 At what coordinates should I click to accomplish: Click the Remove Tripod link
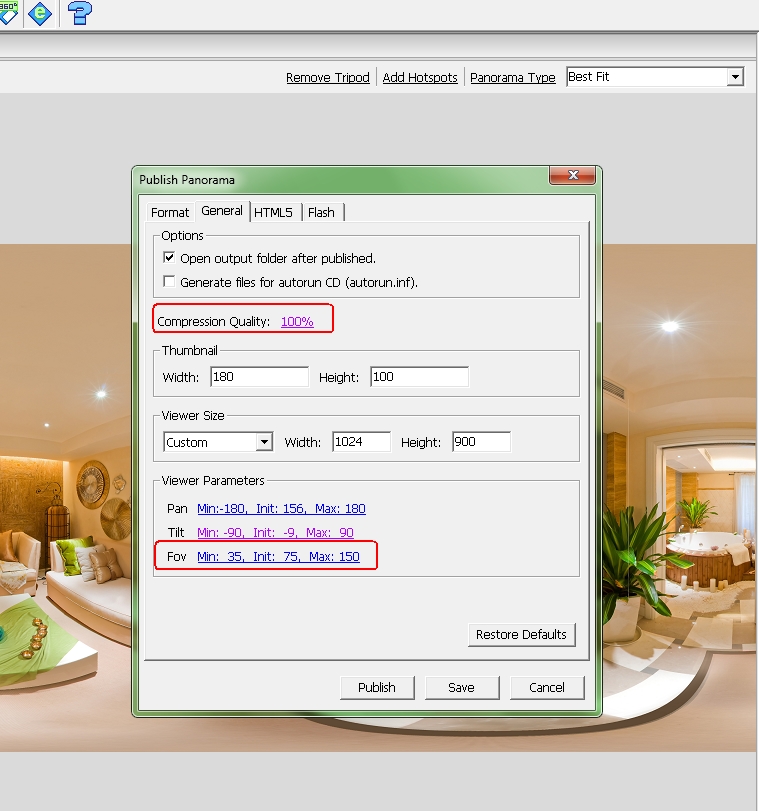point(327,78)
